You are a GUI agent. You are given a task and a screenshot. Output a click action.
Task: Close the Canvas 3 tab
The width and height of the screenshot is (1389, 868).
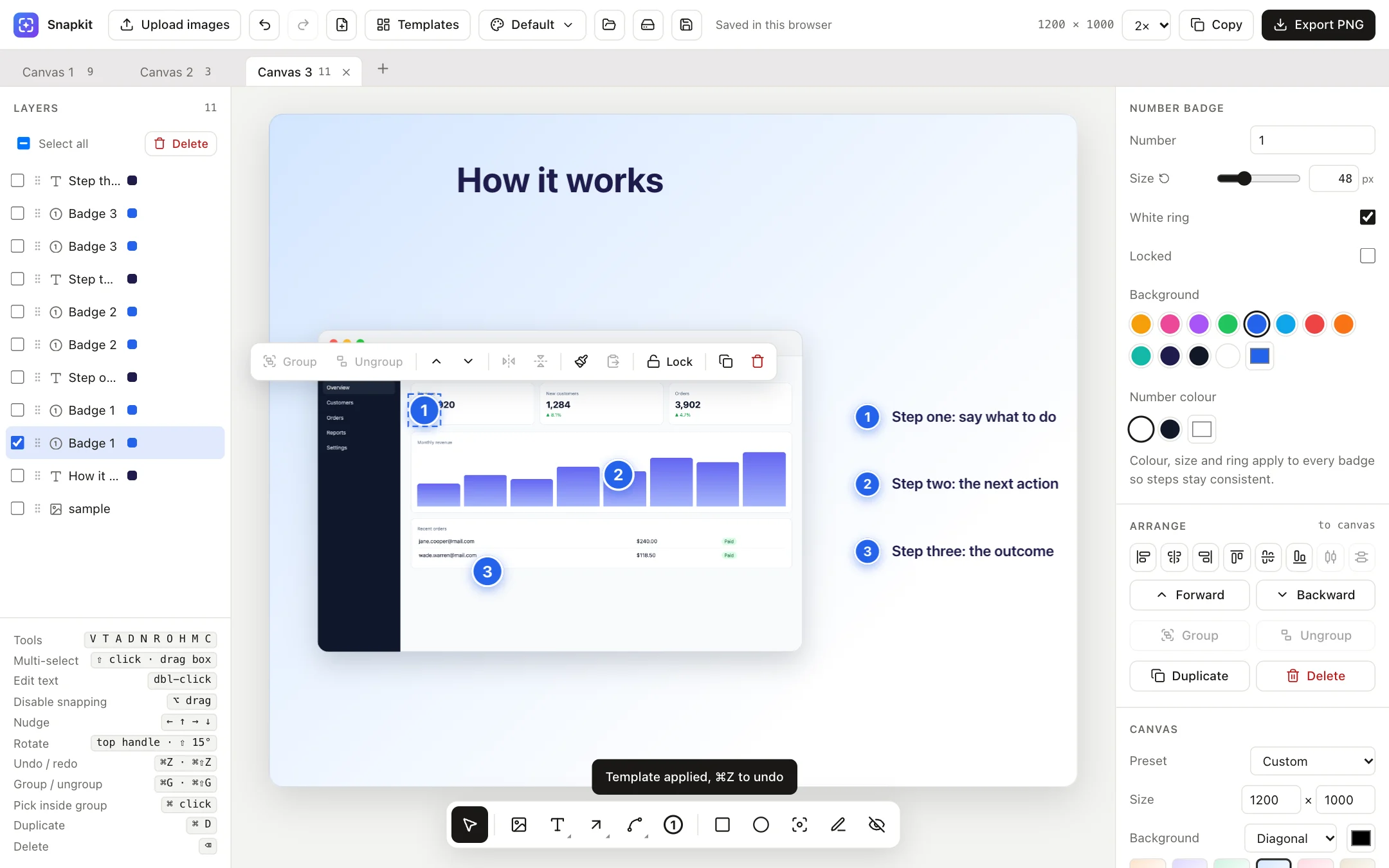coord(346,72)
